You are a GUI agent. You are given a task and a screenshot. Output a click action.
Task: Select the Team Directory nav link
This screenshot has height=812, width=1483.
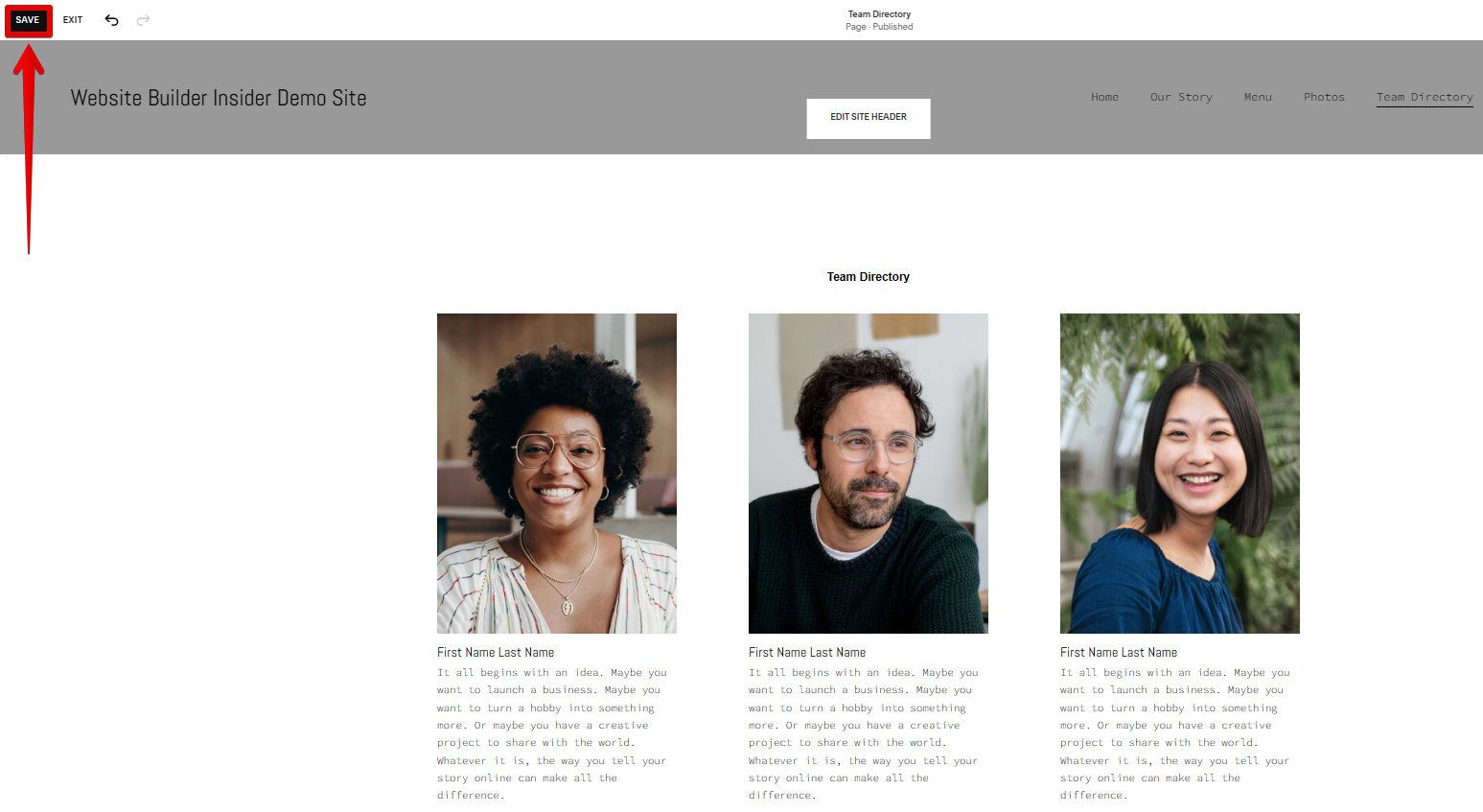1425,98
